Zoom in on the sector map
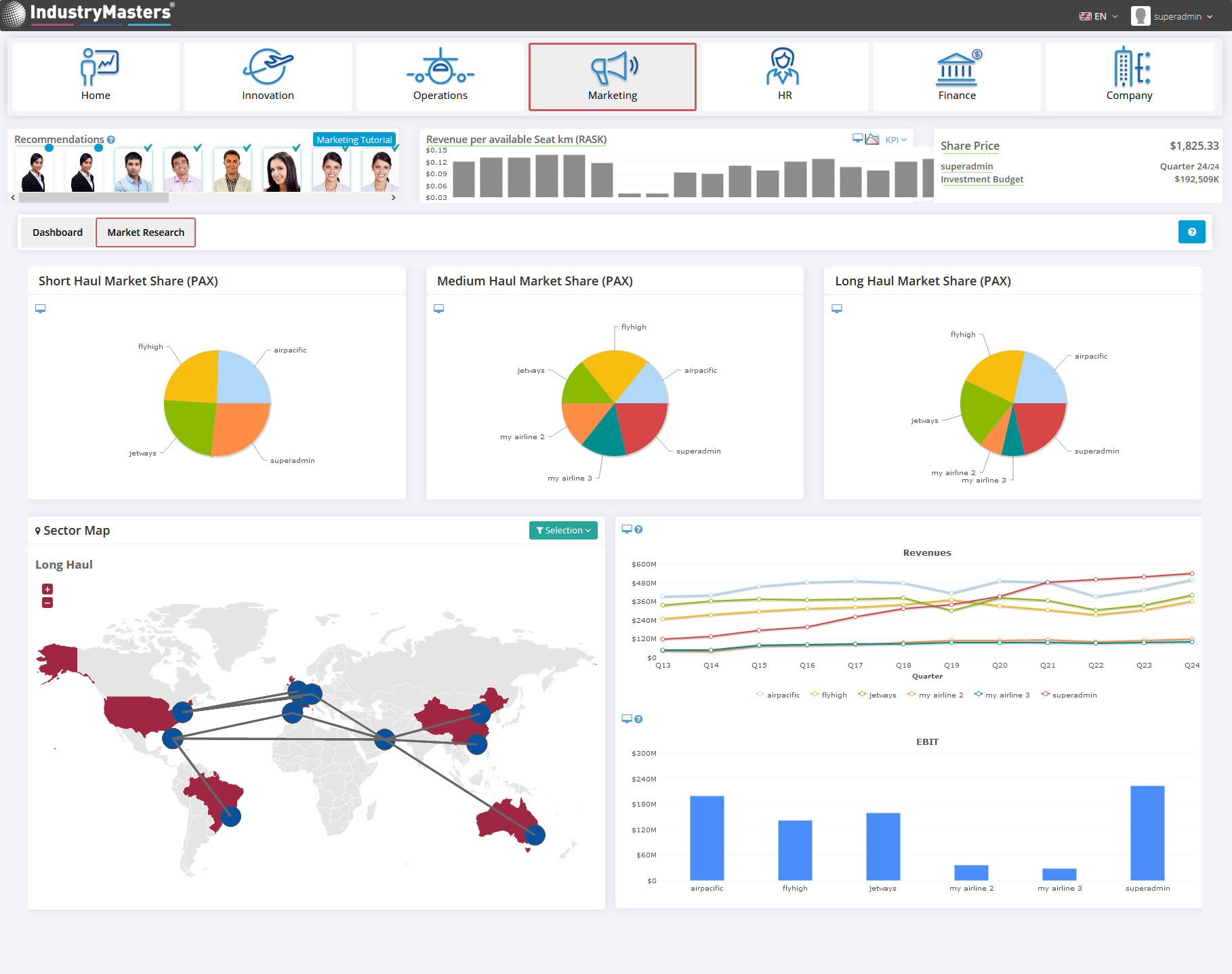This screenshot has height=974, width=1232. click(47, 589)
